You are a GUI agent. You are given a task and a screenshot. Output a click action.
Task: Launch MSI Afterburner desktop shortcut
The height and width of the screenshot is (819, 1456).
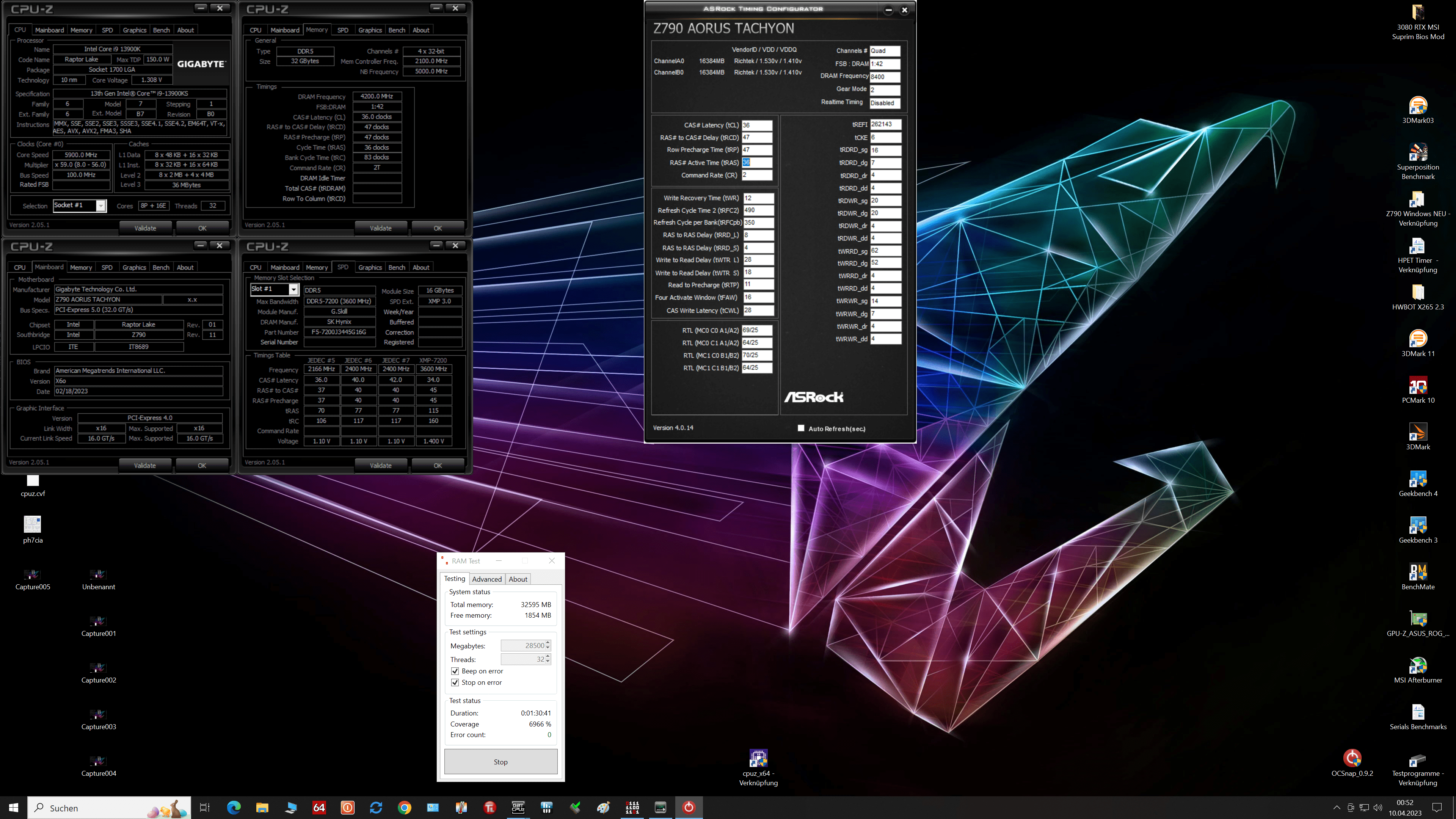(x=1418, y=670)
